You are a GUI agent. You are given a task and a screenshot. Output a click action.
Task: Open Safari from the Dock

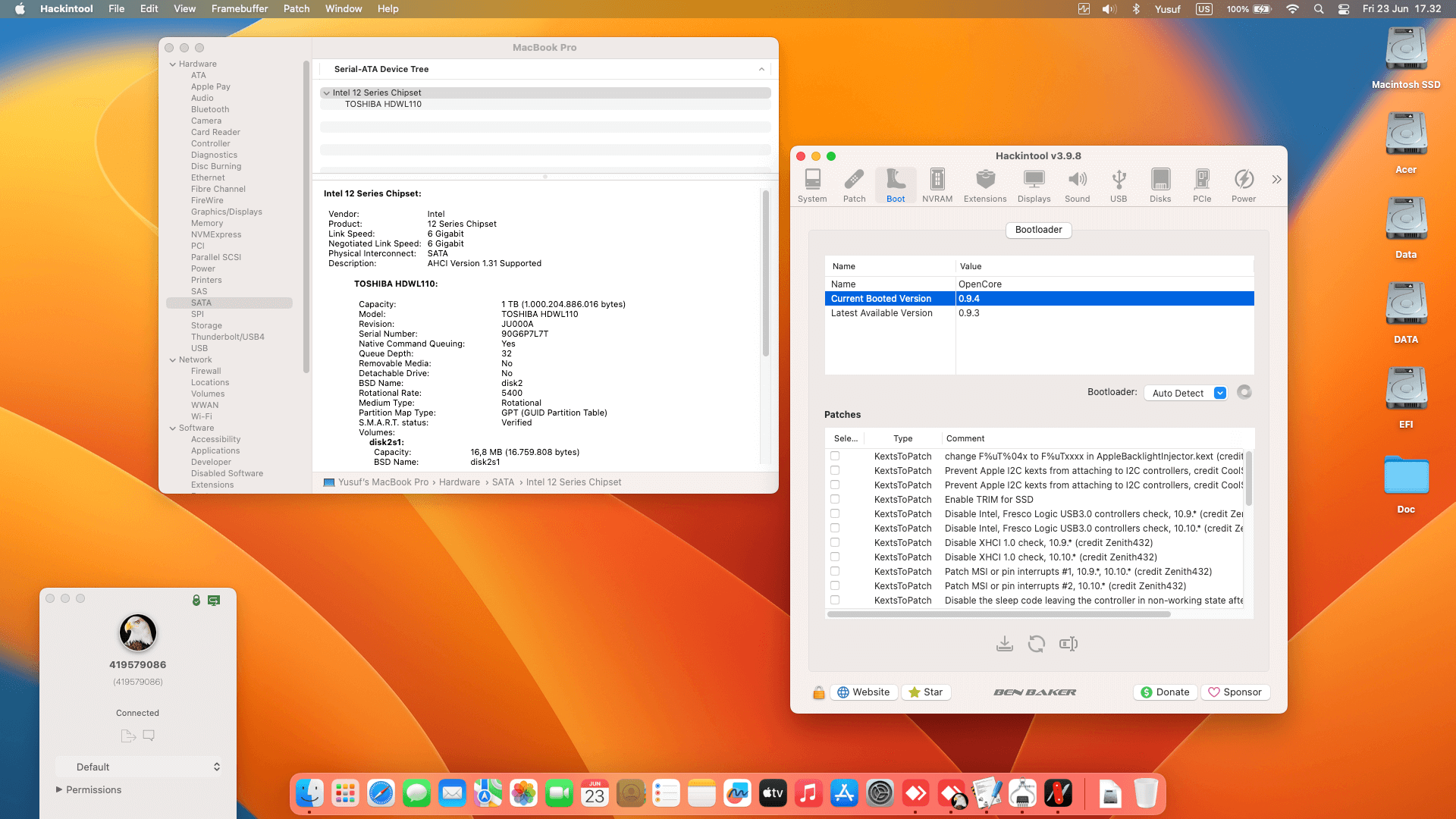click(381, 794)
